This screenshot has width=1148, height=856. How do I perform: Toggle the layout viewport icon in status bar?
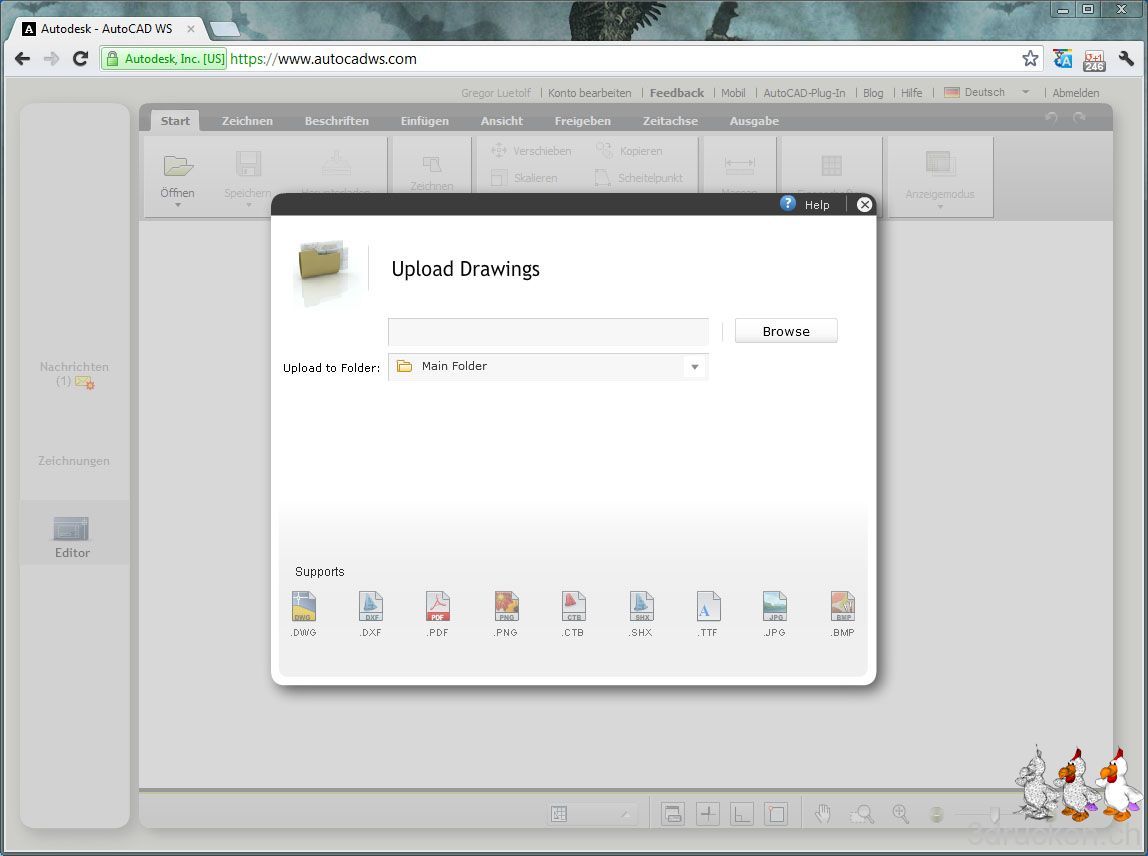click(x=673, y=814)
